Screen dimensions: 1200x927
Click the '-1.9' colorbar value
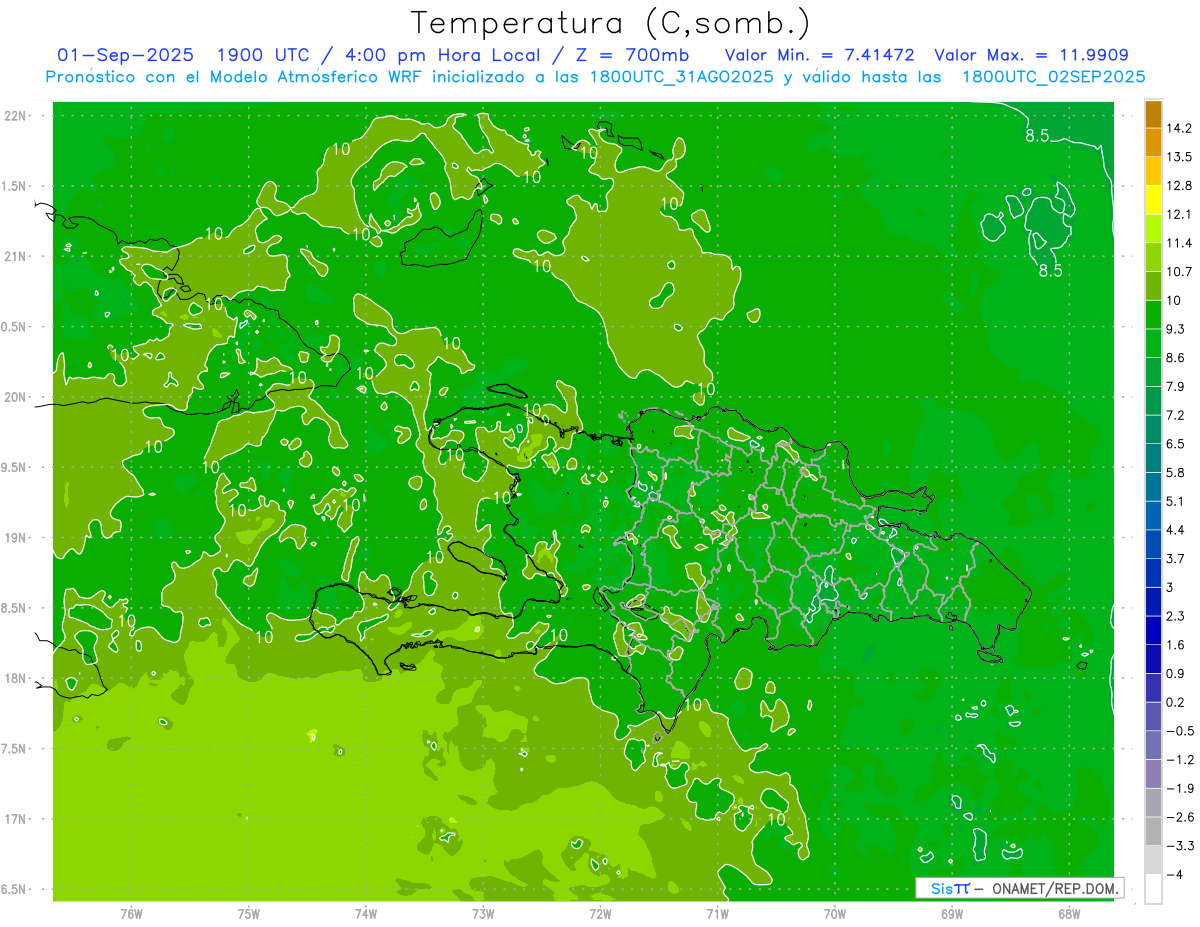1180,788
